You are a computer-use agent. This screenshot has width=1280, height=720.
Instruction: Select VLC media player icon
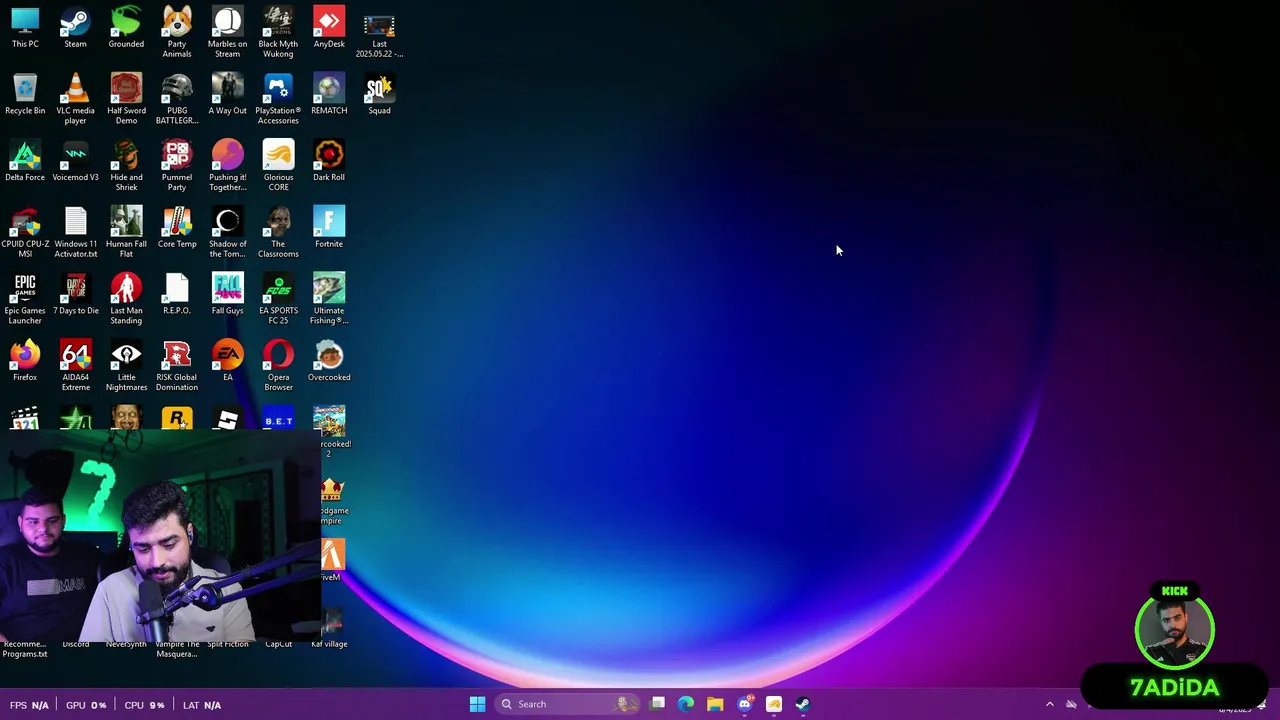75,99
